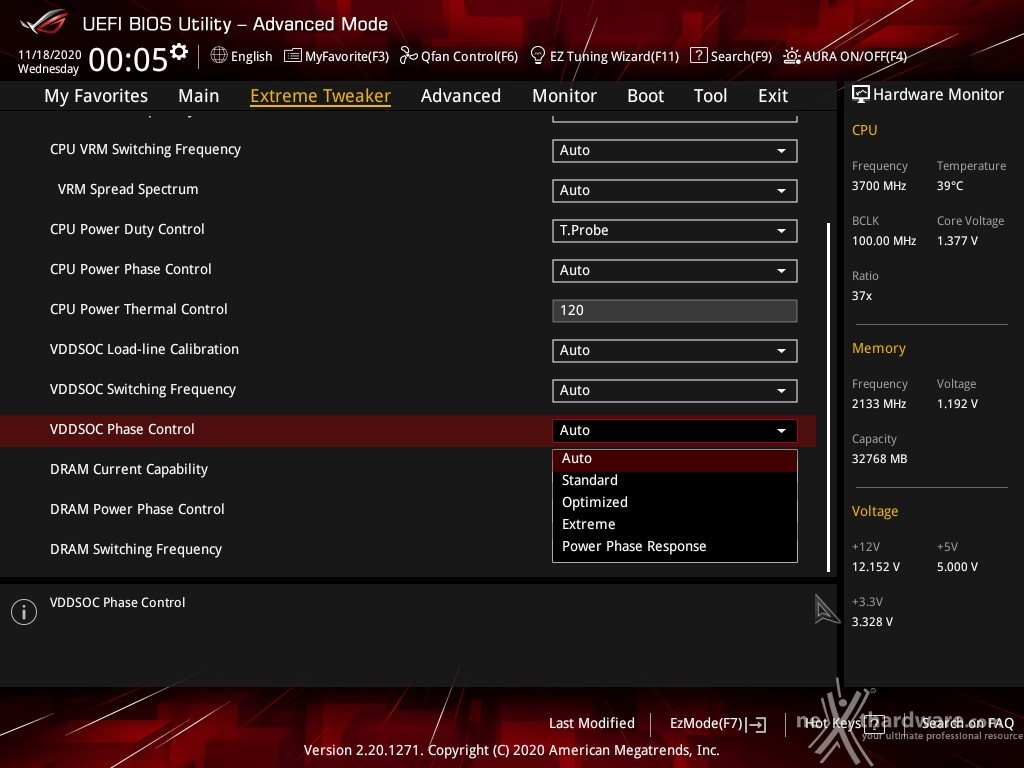Open MyFavorite(F3)

[336, 56]
